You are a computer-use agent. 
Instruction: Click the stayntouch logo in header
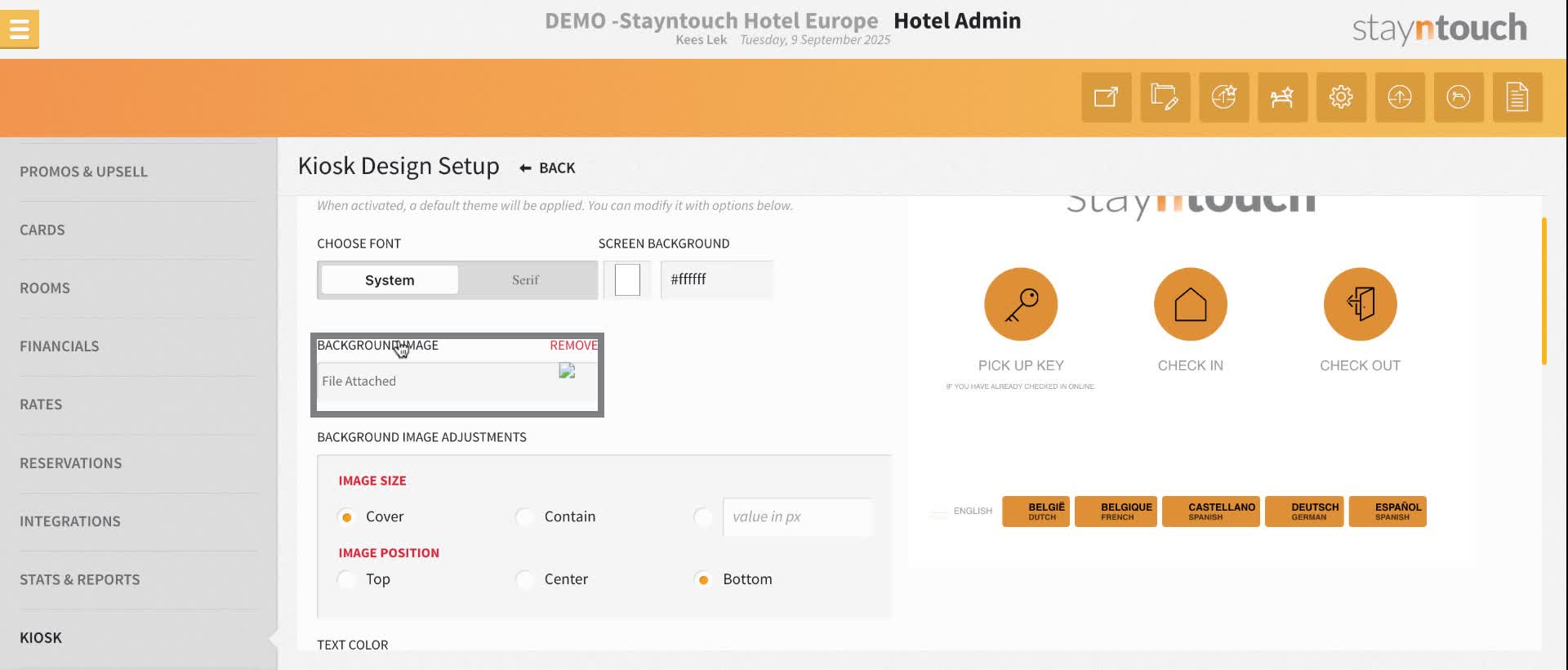[x=1439, y=29]
